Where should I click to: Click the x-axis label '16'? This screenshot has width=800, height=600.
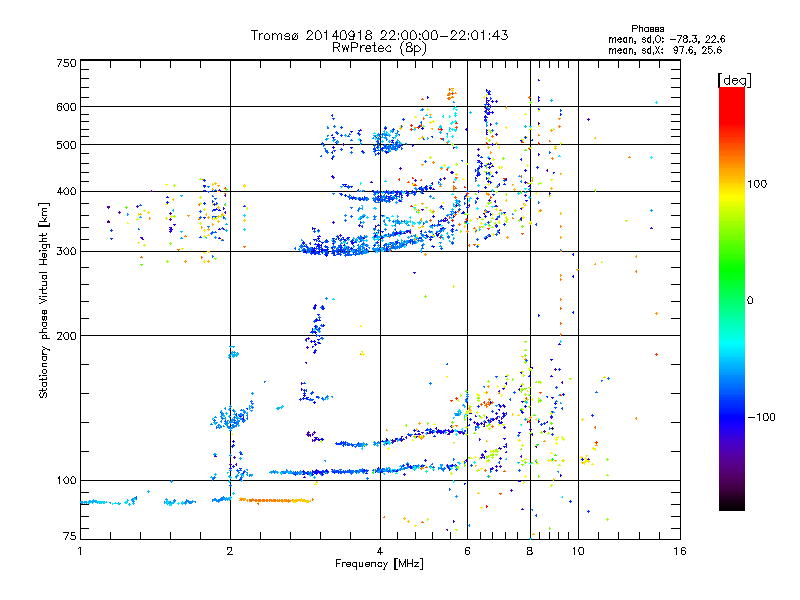pos(680,551)
